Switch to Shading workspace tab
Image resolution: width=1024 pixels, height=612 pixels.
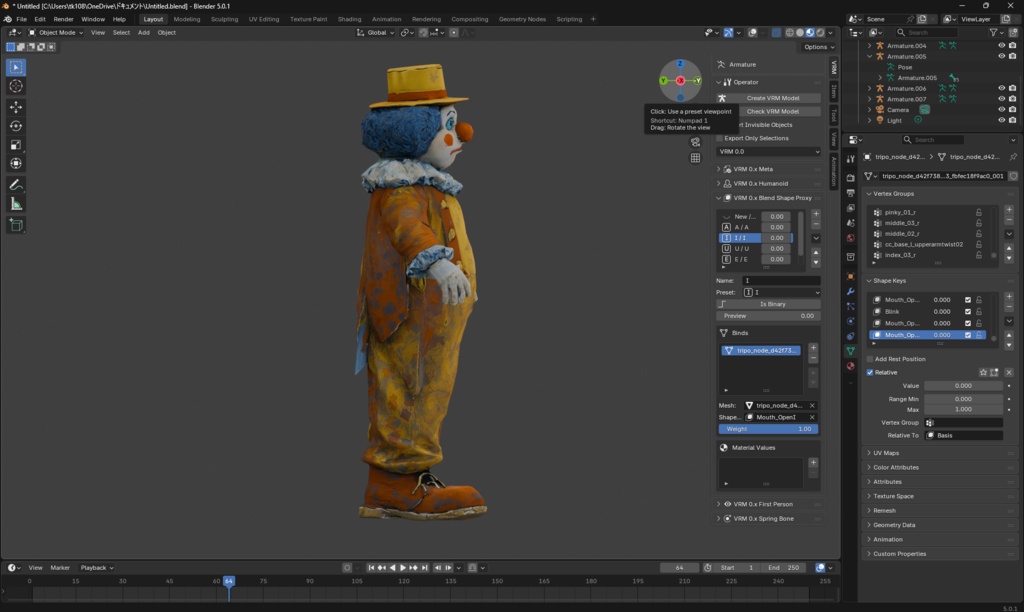point(349,19)
